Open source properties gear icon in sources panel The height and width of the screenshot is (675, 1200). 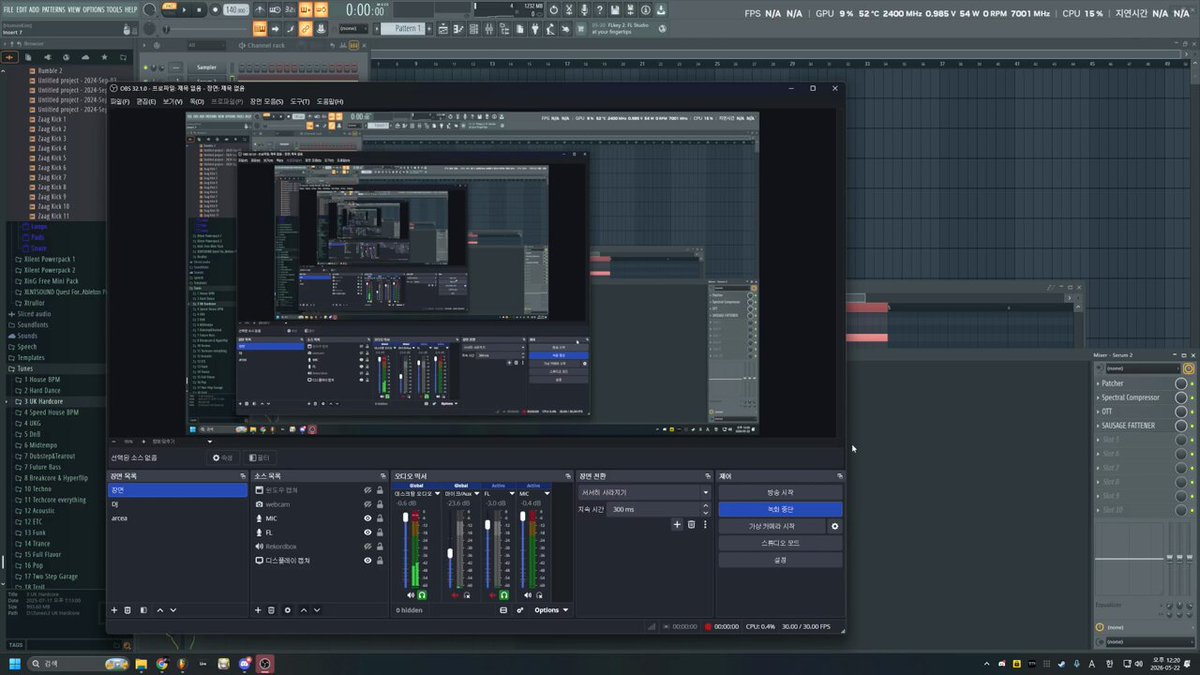click(x=288, y=610)
